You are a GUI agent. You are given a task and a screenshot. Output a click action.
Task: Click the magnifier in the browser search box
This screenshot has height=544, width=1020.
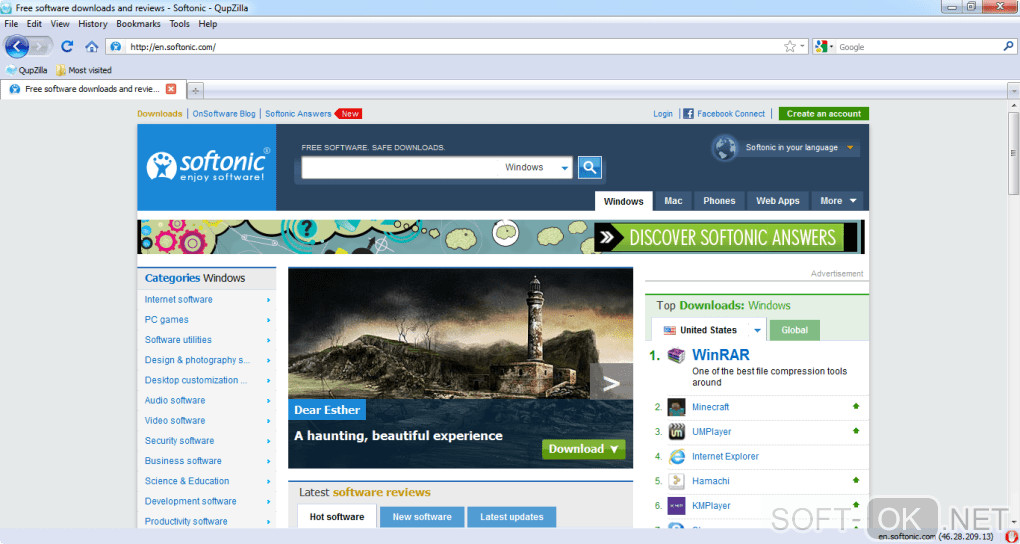coord(1008,46)
